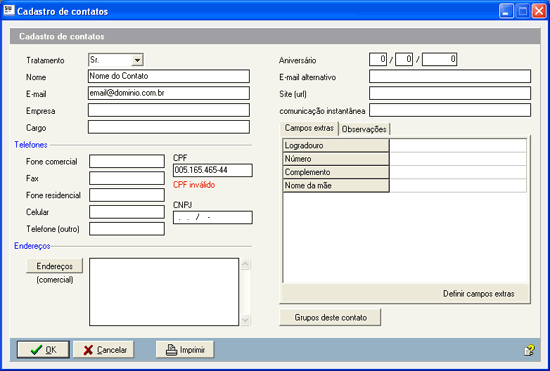Click the Fone comercial field
550x371 pixels.
127,161
